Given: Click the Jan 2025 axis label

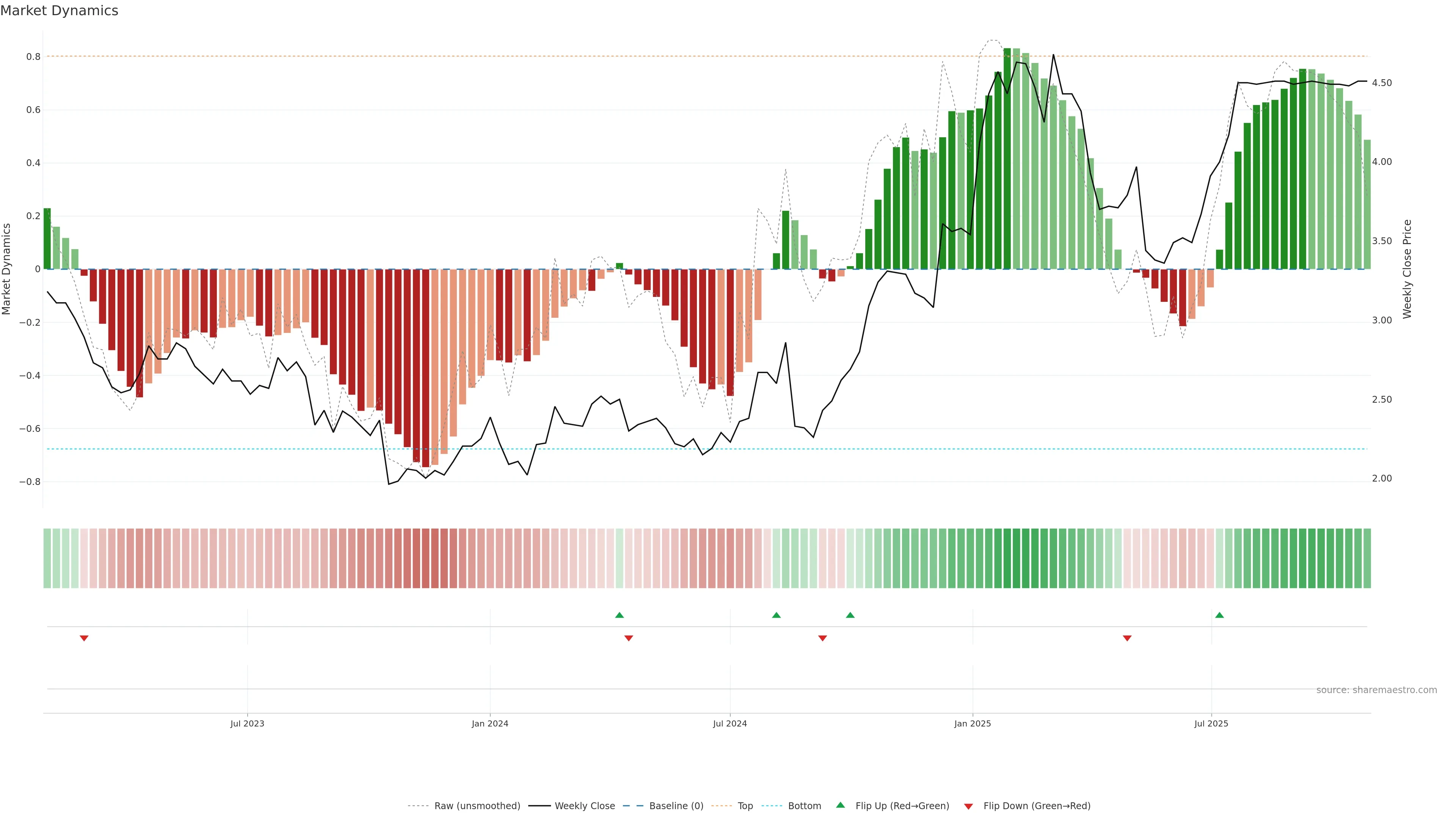Looking at the screenshot, I should coord(972,723).
